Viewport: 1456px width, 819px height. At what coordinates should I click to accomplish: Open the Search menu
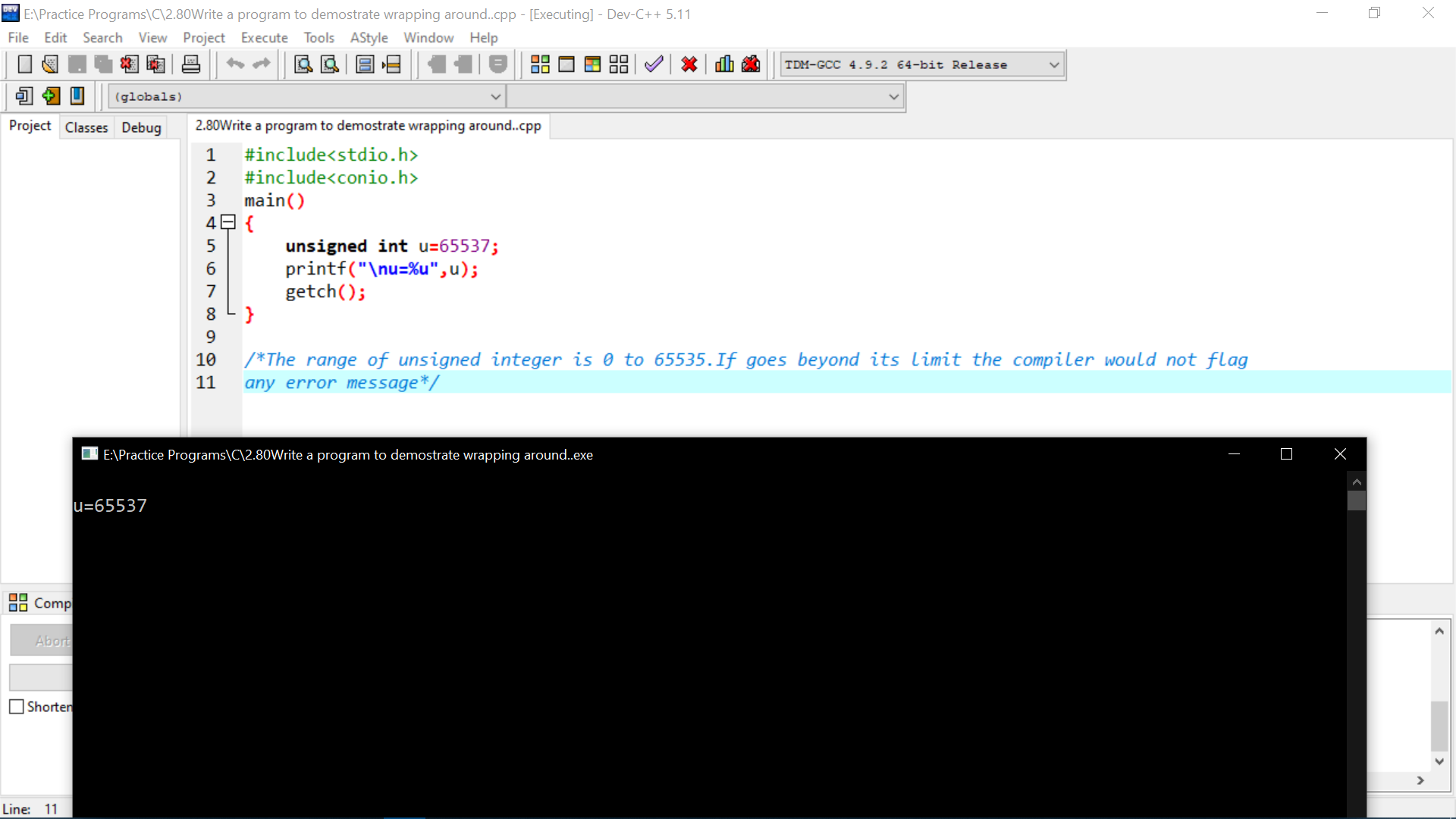coord(102,38)
